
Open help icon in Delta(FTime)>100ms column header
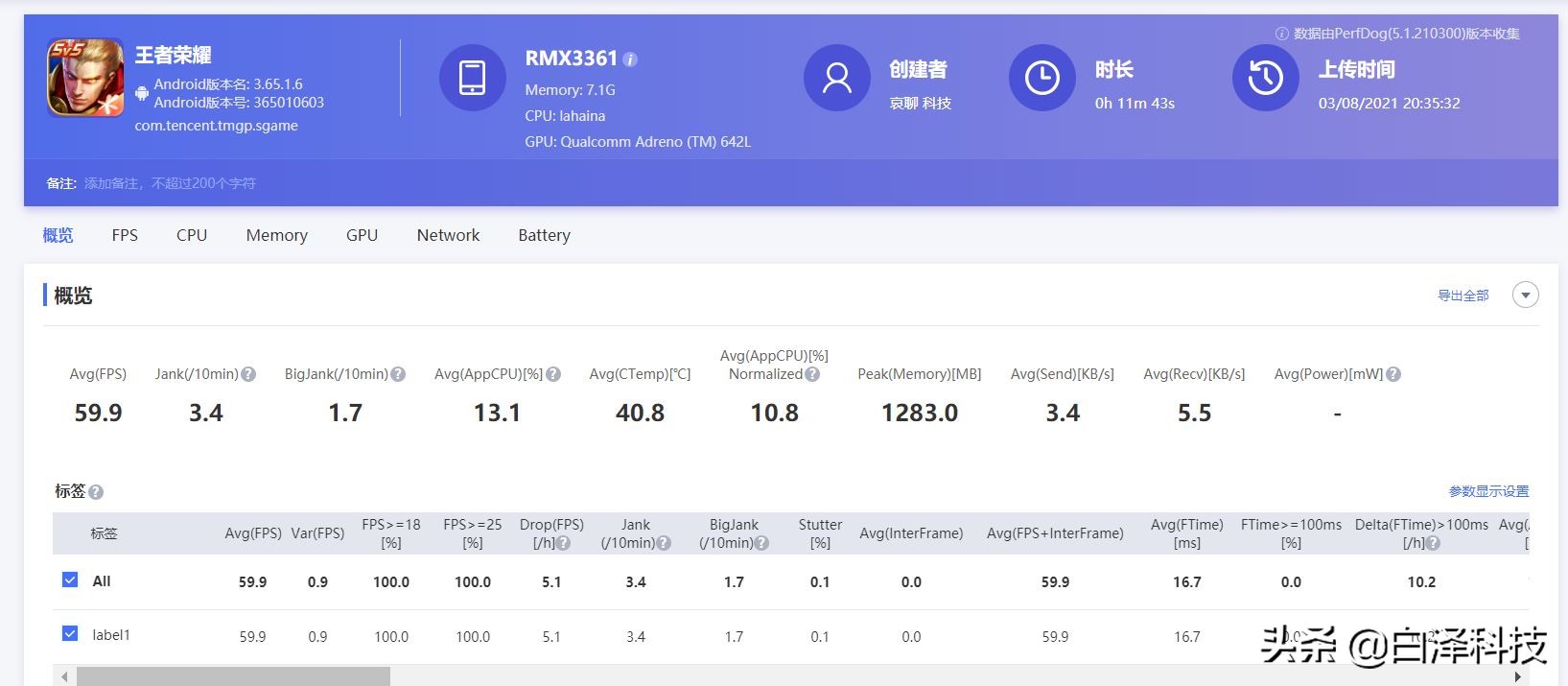click(x=1434, y=543)
